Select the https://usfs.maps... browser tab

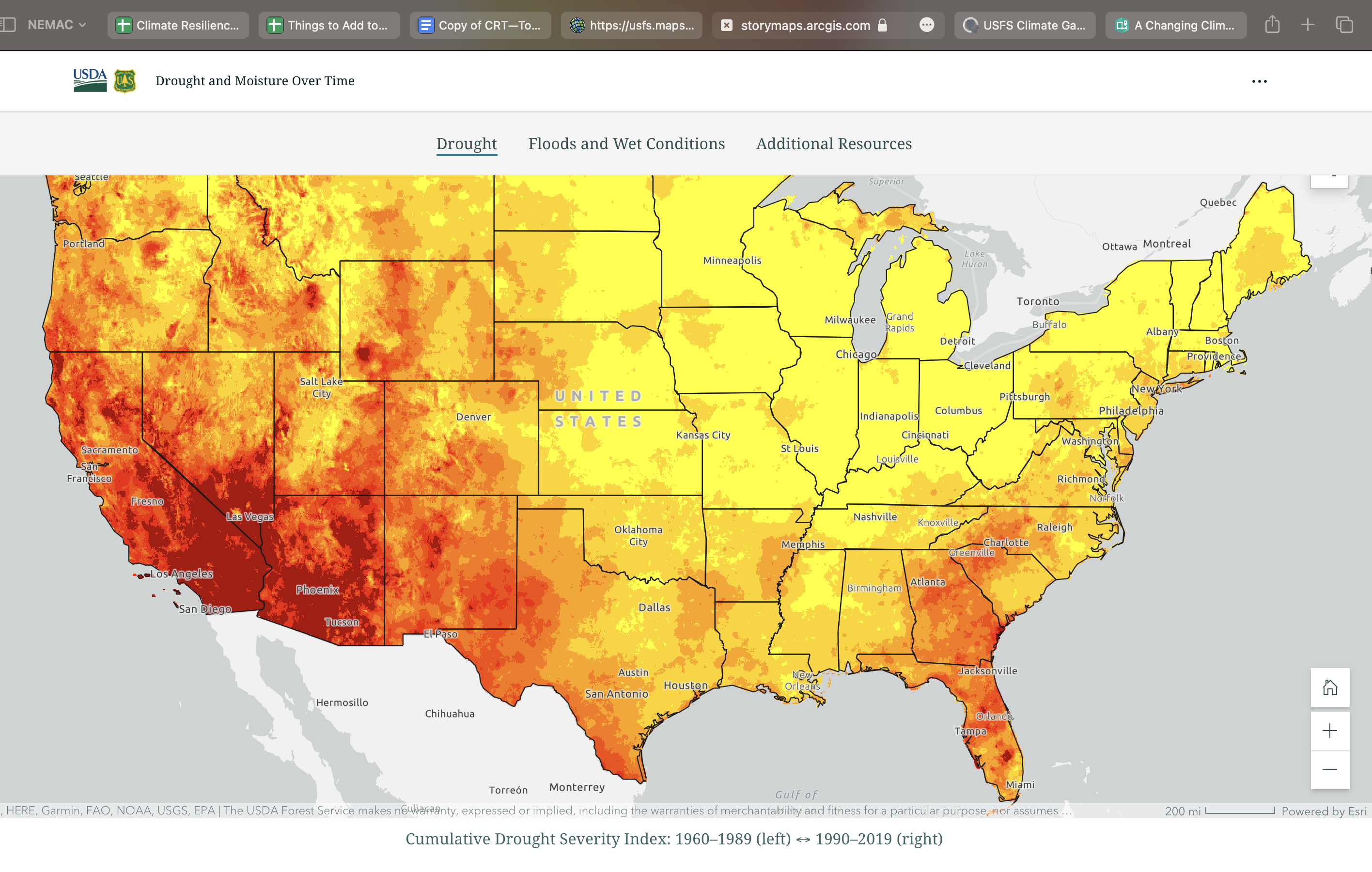[x=631, y=25]
